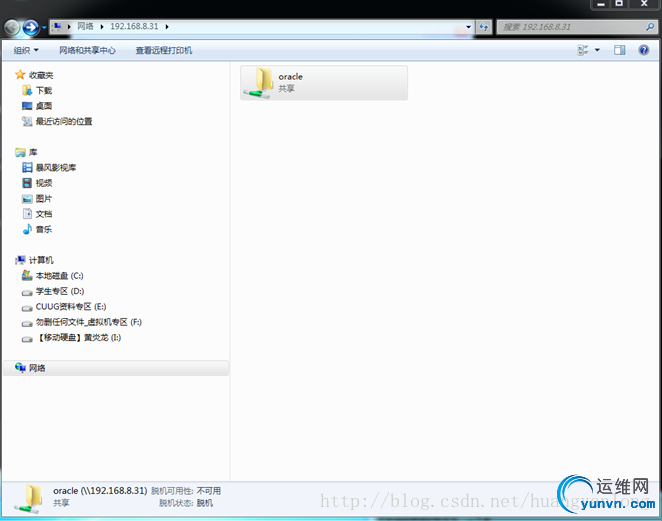Click the oracle shared folder icon

258,83
